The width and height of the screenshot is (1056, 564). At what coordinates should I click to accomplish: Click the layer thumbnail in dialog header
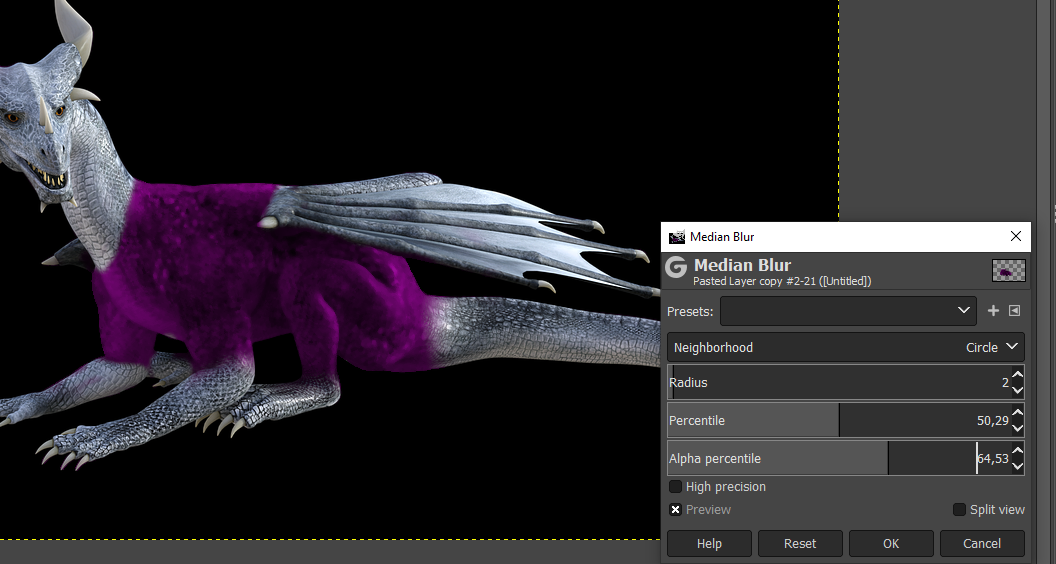pos(1008,270)
